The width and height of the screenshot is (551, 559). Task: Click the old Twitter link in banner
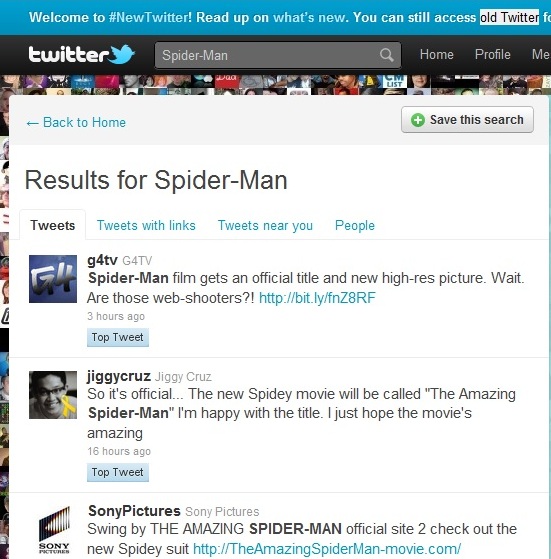pos(509,17)
